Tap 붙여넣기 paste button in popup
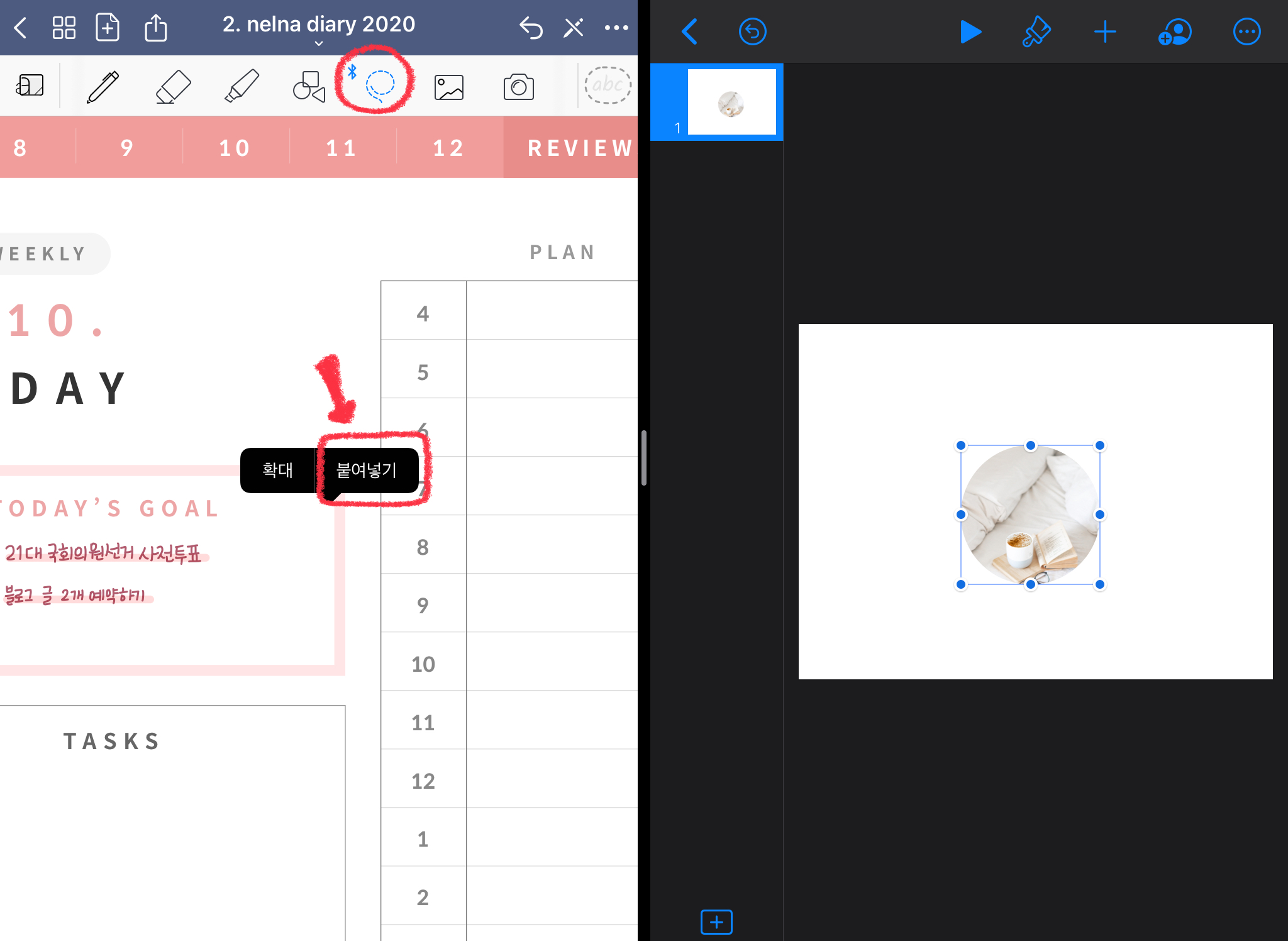This screenshot has width=1288, height=941. 367,470
